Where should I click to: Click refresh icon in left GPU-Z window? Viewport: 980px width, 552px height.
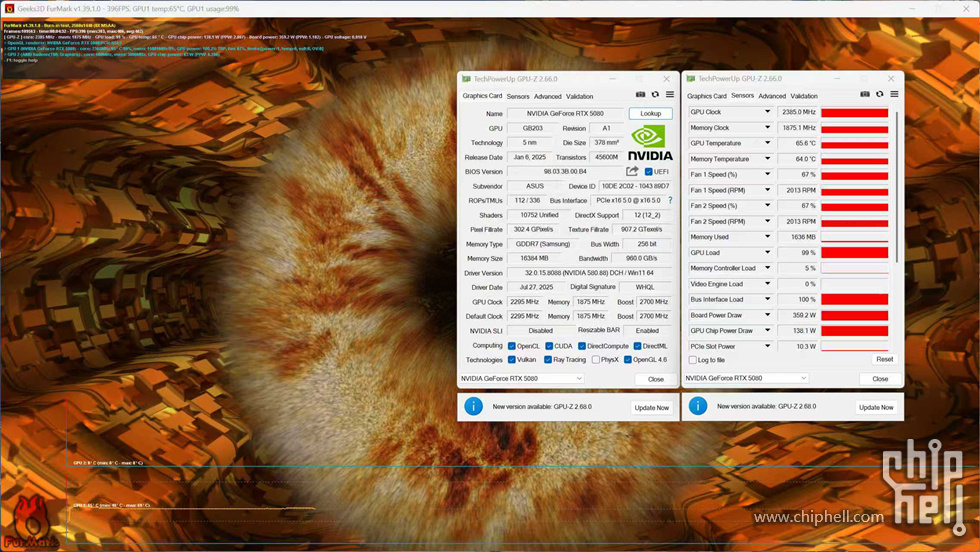[655, 94]
